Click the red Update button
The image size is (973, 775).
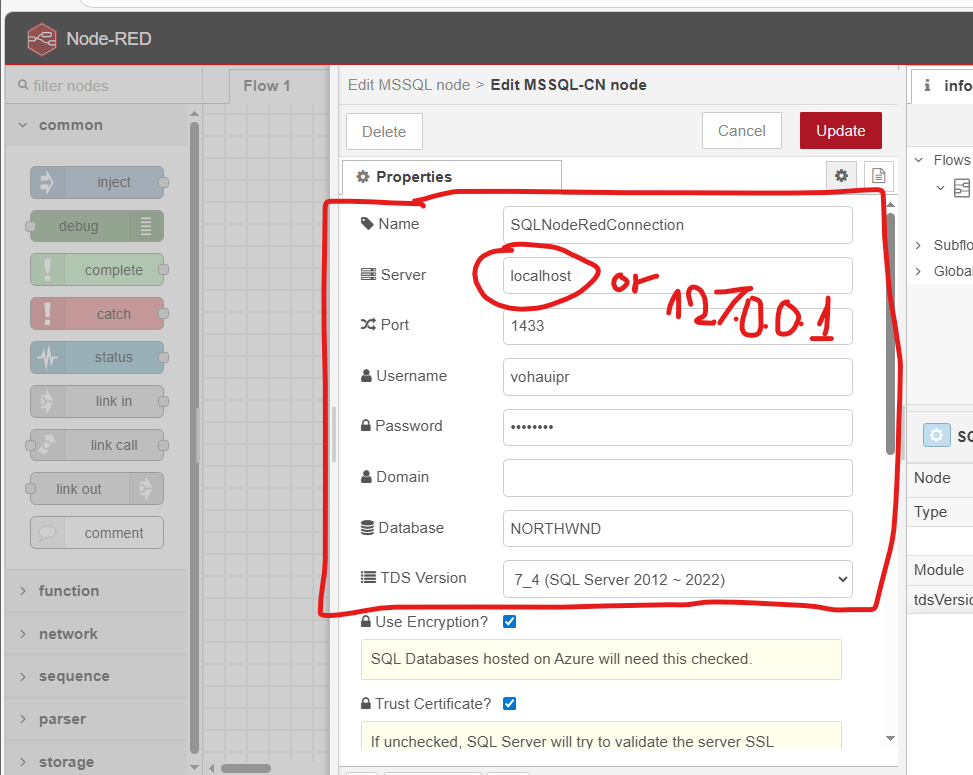pyautogui.click(x=840, y=131)
